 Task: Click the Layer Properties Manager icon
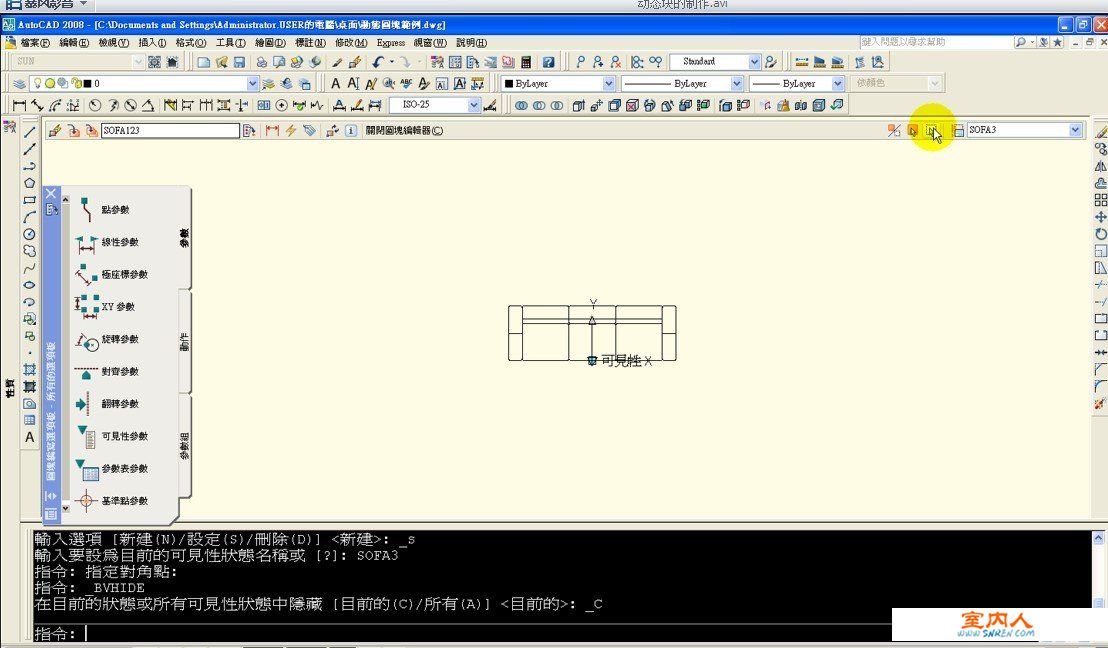20,83
